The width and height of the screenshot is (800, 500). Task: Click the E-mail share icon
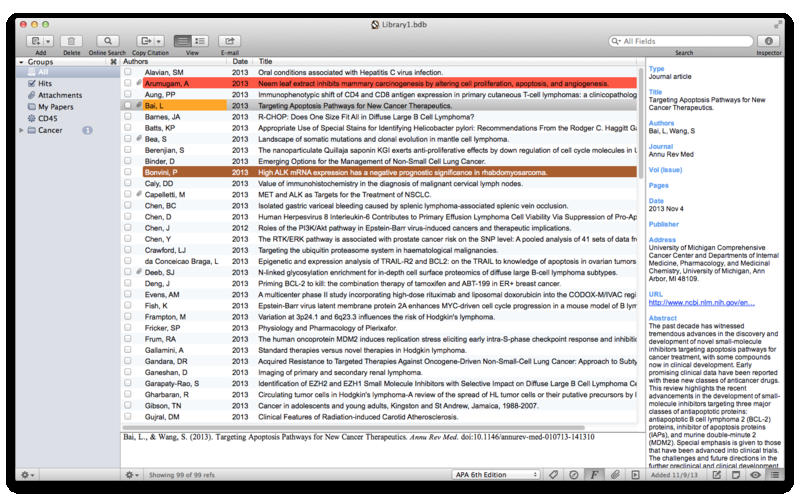(x=229, y=41)
